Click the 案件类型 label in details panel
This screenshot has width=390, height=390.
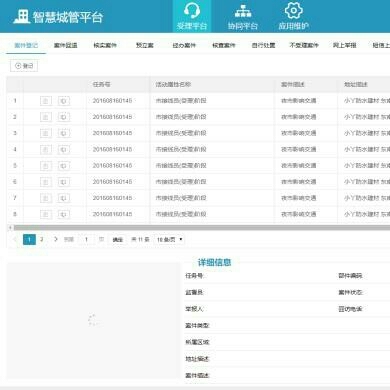point(197,325)
